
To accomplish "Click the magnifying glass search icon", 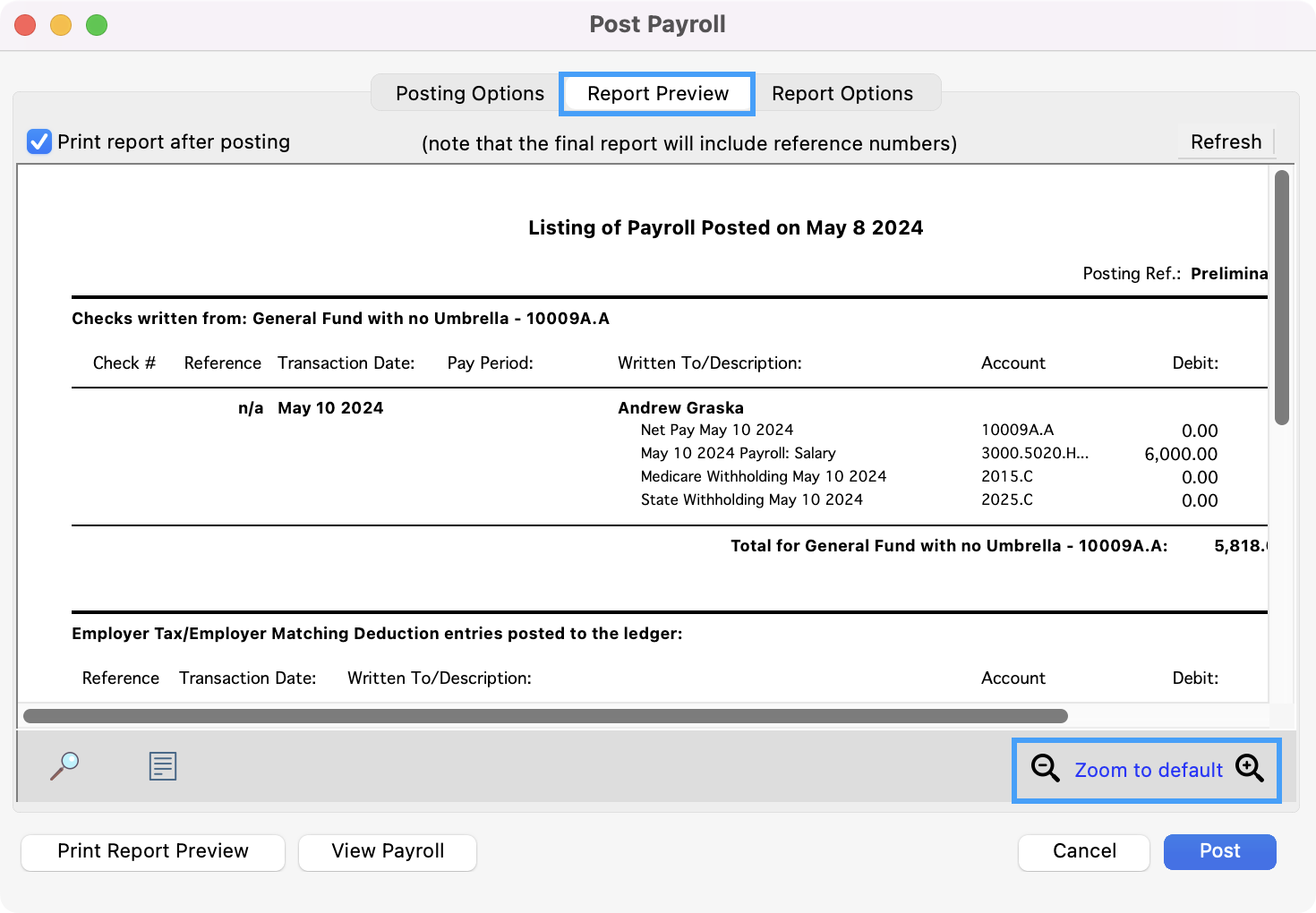I will click(64, 766).
